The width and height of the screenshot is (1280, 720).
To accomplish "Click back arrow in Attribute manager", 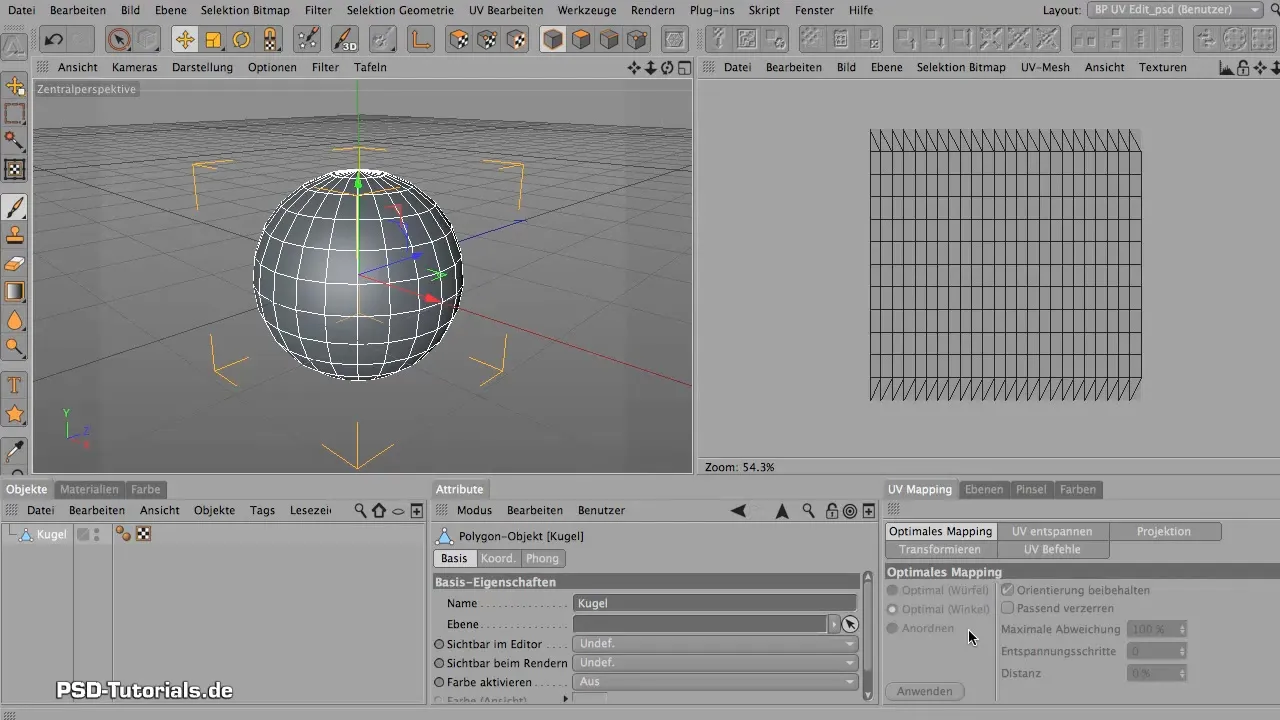I will (738, 511).
